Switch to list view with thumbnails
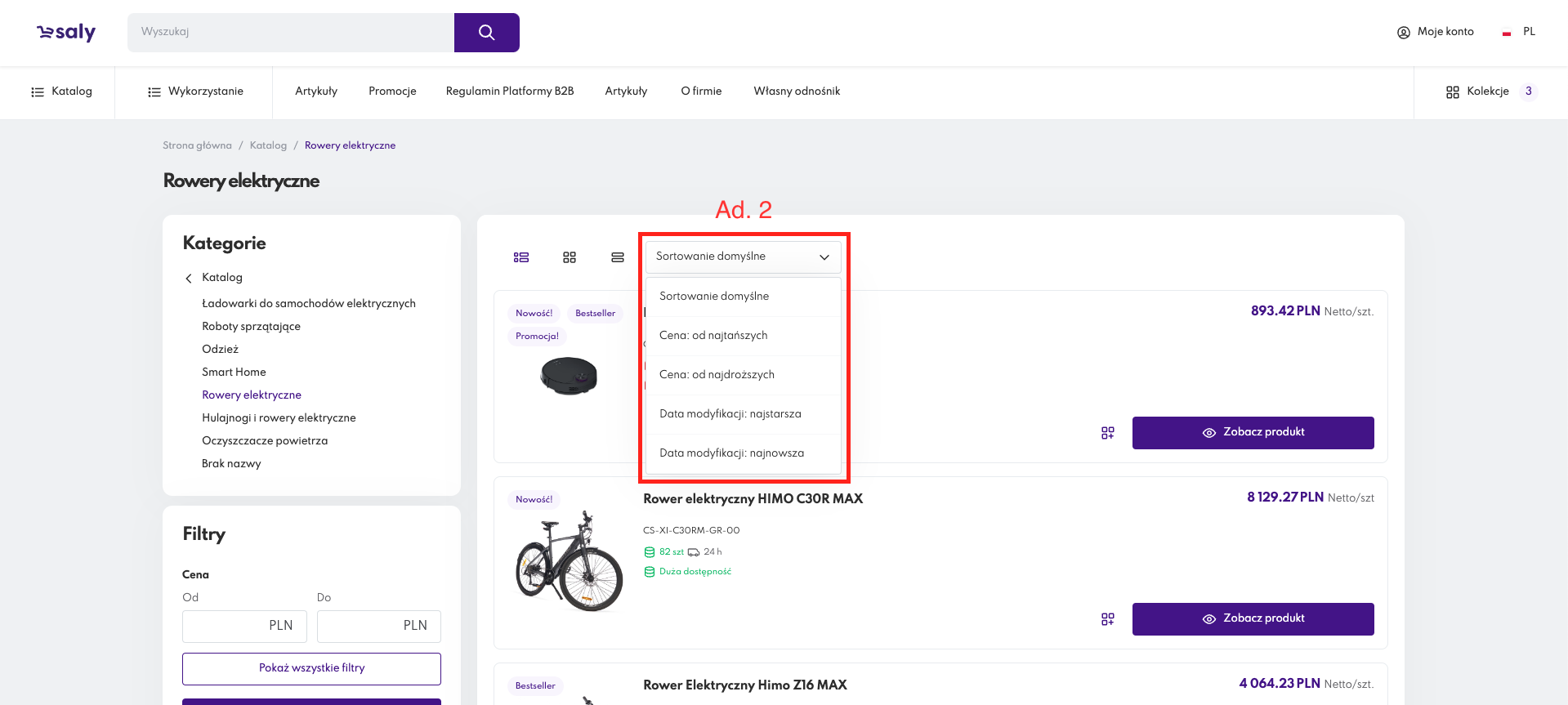 [521, 257]
